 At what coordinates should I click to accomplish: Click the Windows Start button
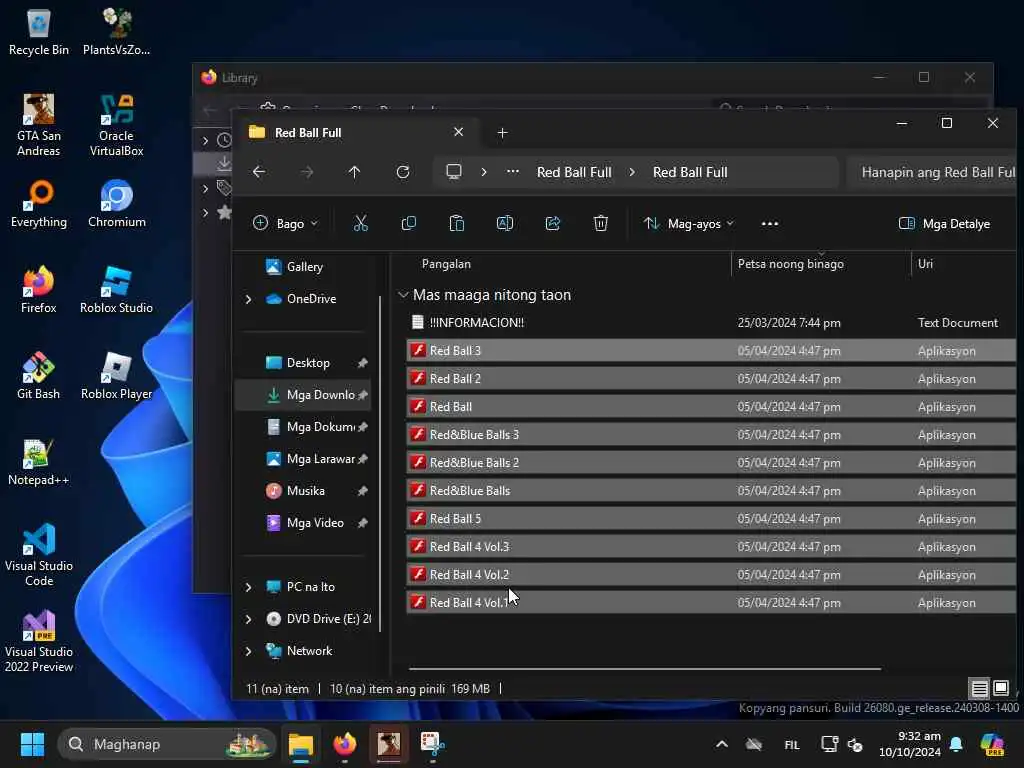click(32, 744)
